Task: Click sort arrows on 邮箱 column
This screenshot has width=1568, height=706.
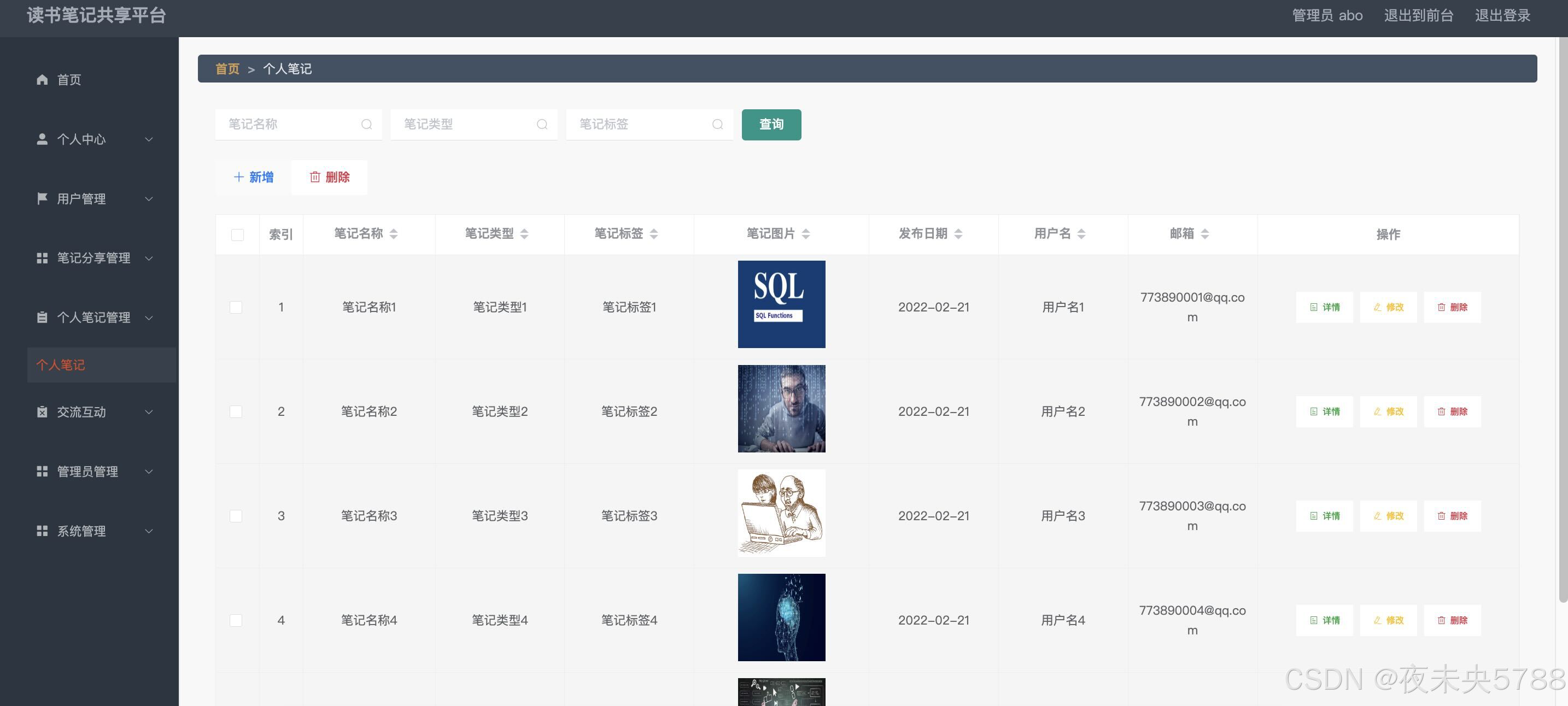Action: tap(1204, 234)
